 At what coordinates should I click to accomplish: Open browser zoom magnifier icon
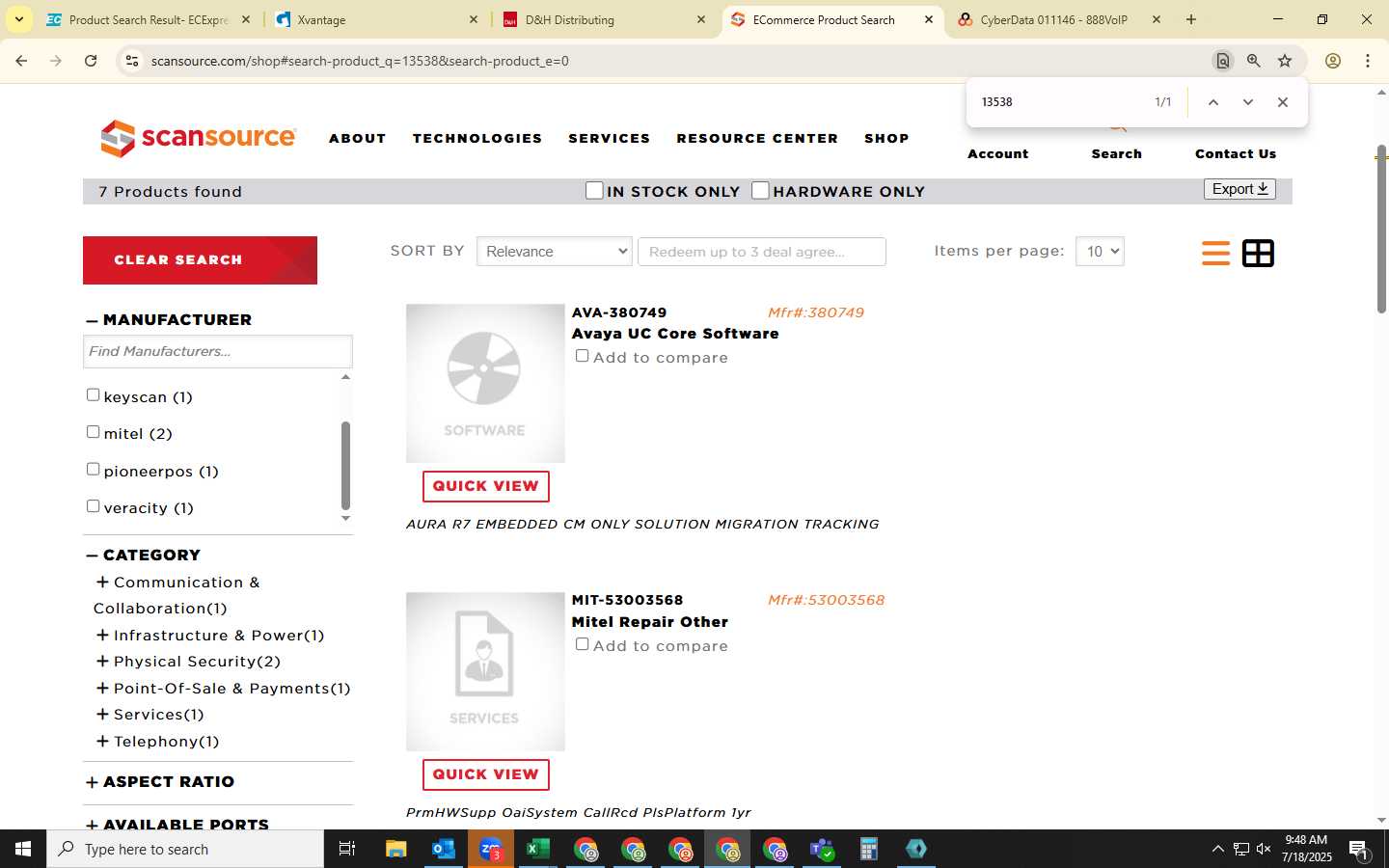[1253, 61]
